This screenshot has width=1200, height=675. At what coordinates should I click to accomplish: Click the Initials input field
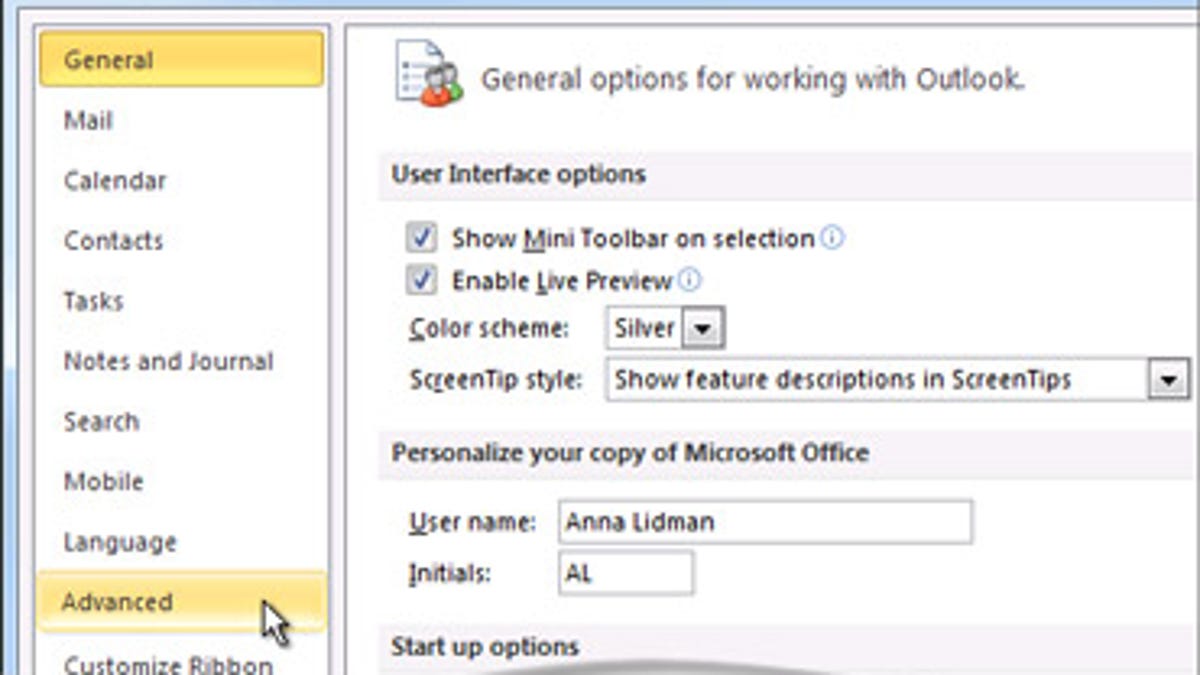coord(626,574)
